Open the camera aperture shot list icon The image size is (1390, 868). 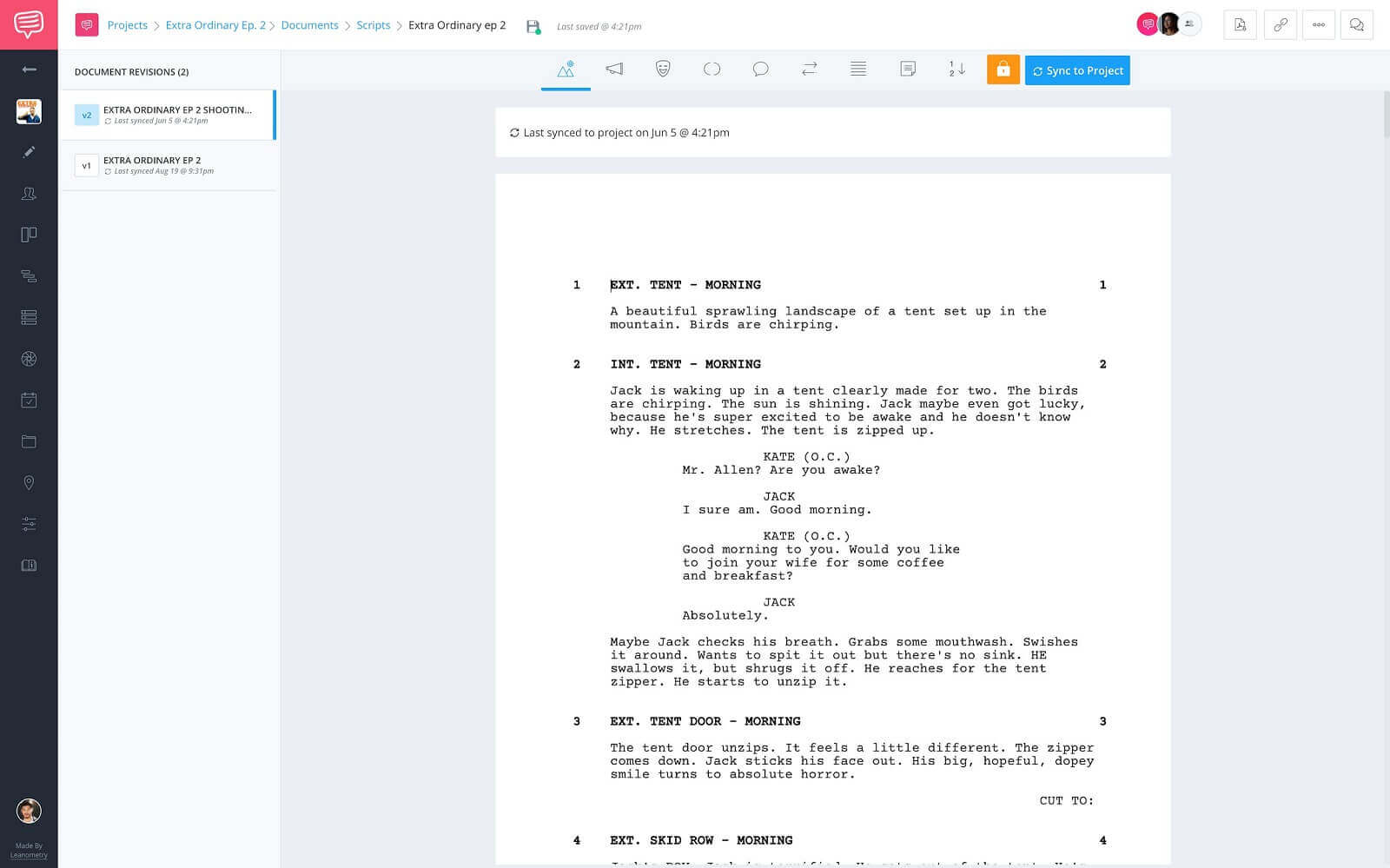point(29,359)
